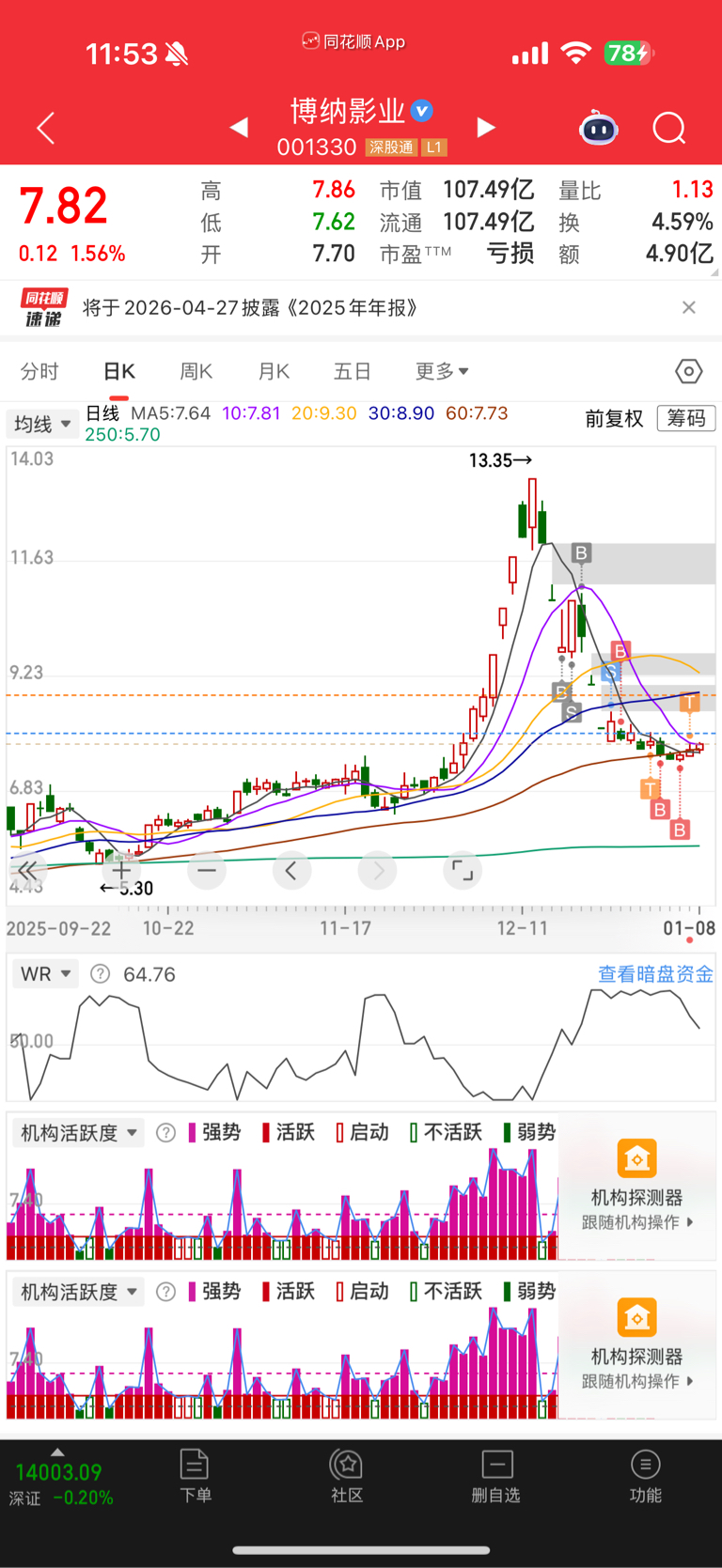The width and height of the screenshot is (722, 1568).
Task: Go to the next stock with the right triangle
Action: (486, 127)
